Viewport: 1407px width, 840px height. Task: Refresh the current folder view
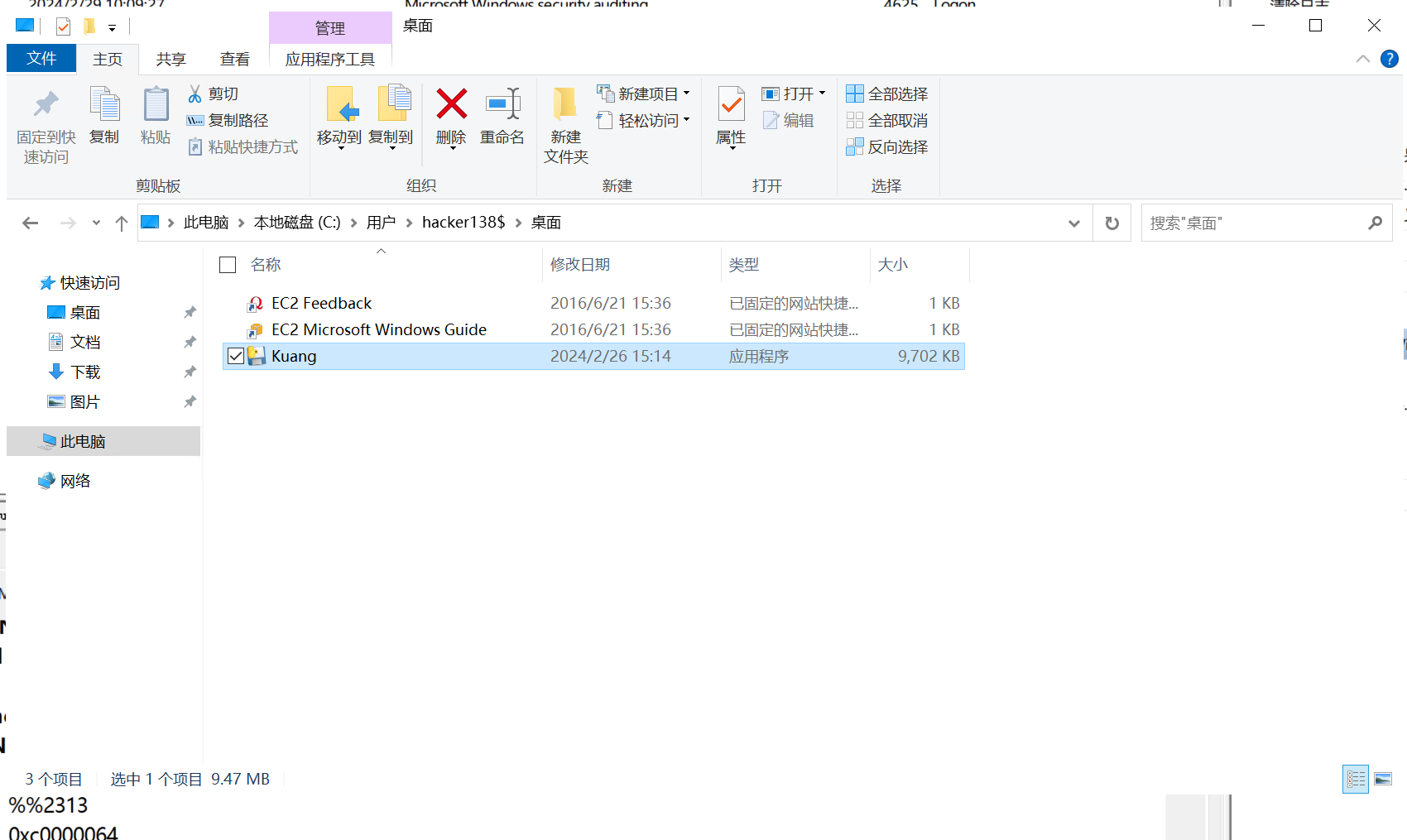click(x=1112, y=223)
